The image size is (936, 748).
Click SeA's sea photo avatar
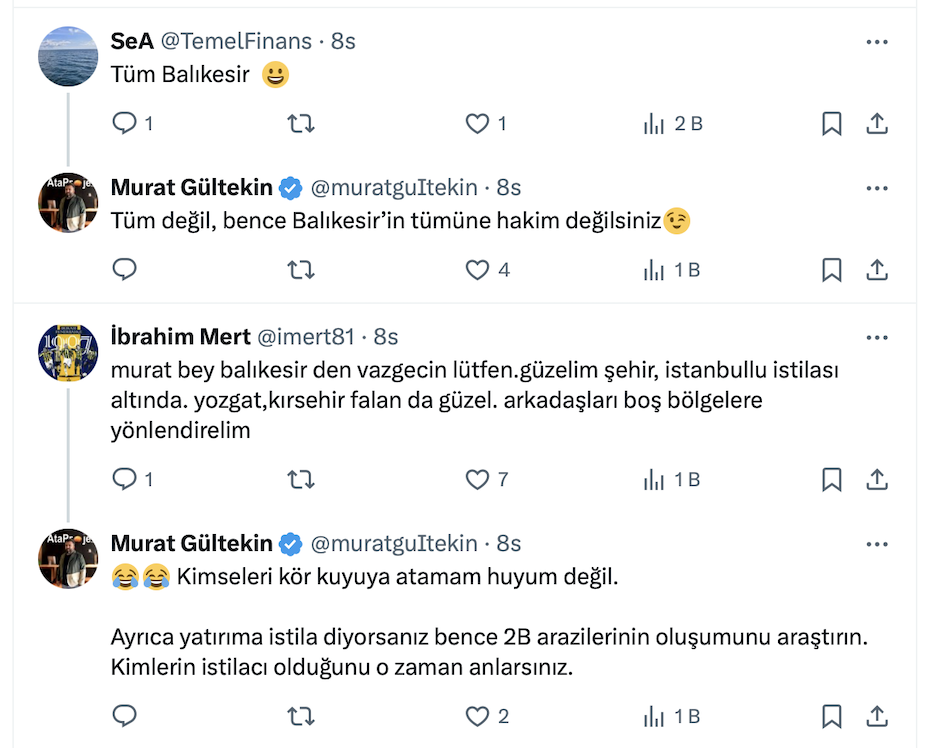68,56
